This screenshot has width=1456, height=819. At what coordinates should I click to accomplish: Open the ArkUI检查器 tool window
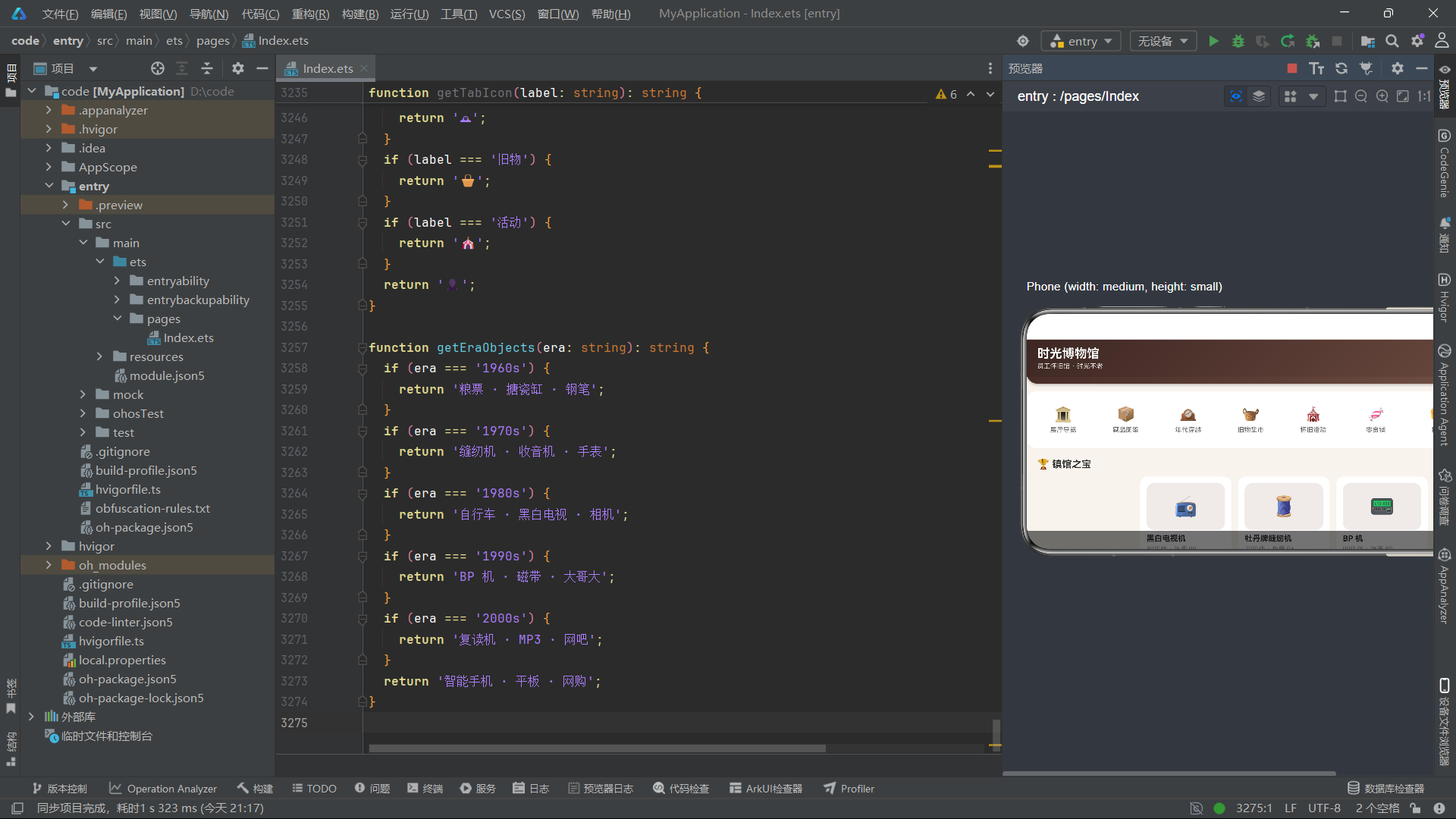(x=766, y=789)
